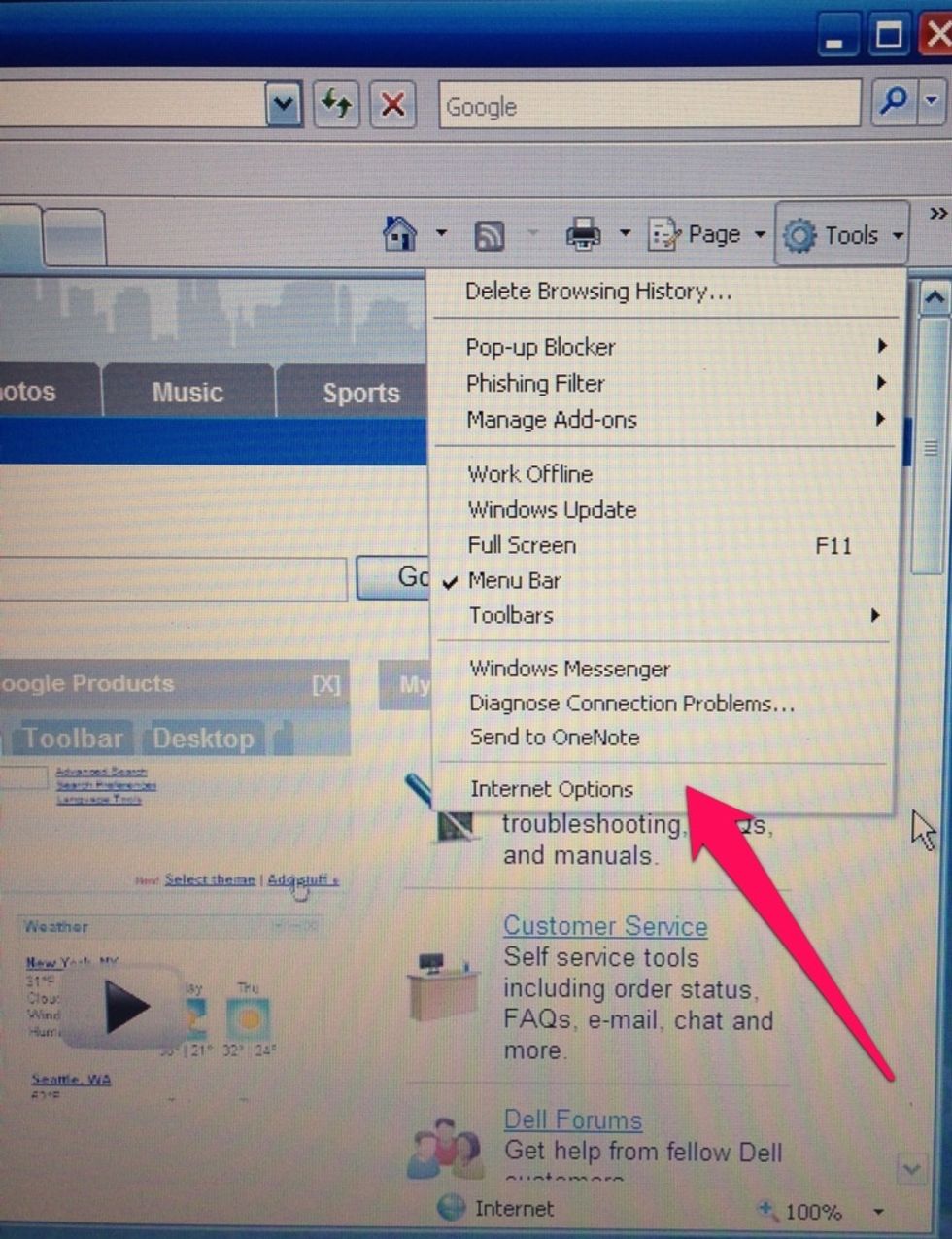Viewport: 952px width, 1239px height.
Task: Click the Refresh arrows button
Action: coord(336,104)
